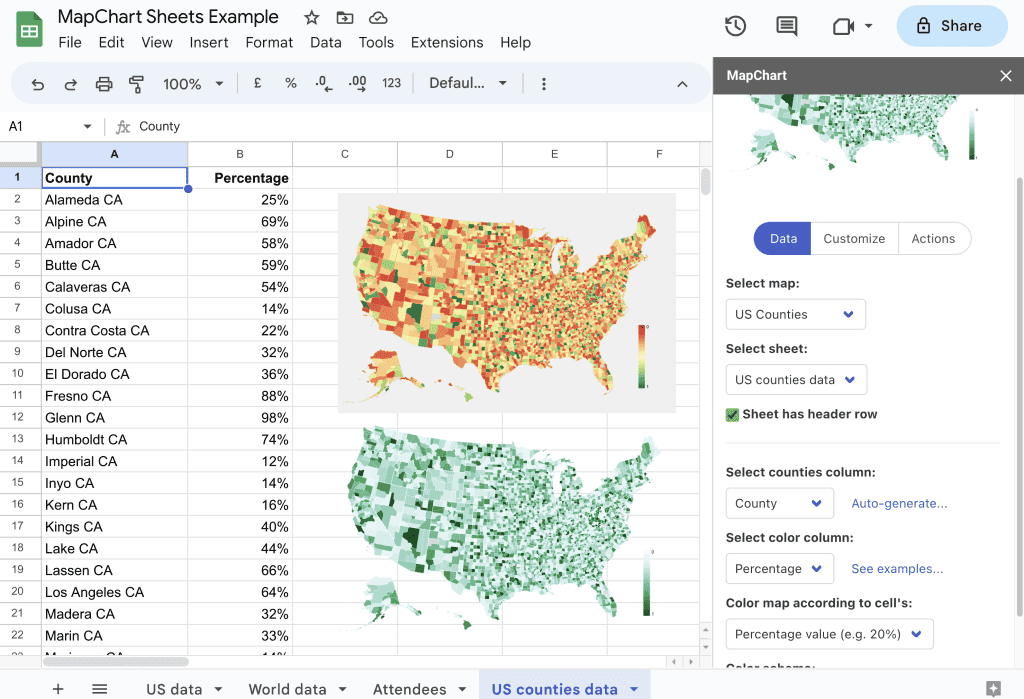Open the three-dot more toolbar options
The image size is (1024, 699).
(x=543, y=84)
